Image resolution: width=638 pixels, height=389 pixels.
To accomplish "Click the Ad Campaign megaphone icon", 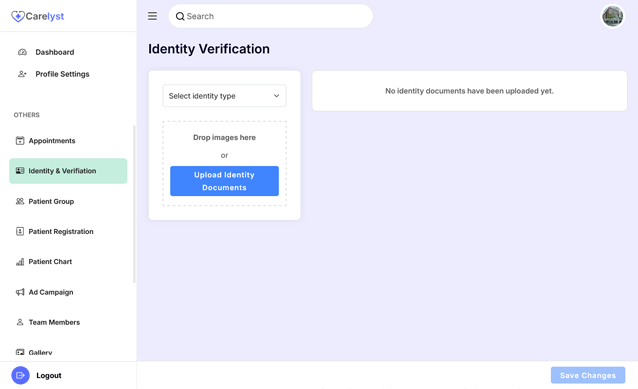I will (20, 292).
